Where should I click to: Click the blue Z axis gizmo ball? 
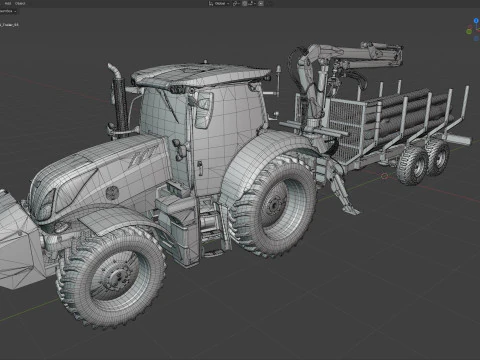pyautogui.click(x=476, y=21)
